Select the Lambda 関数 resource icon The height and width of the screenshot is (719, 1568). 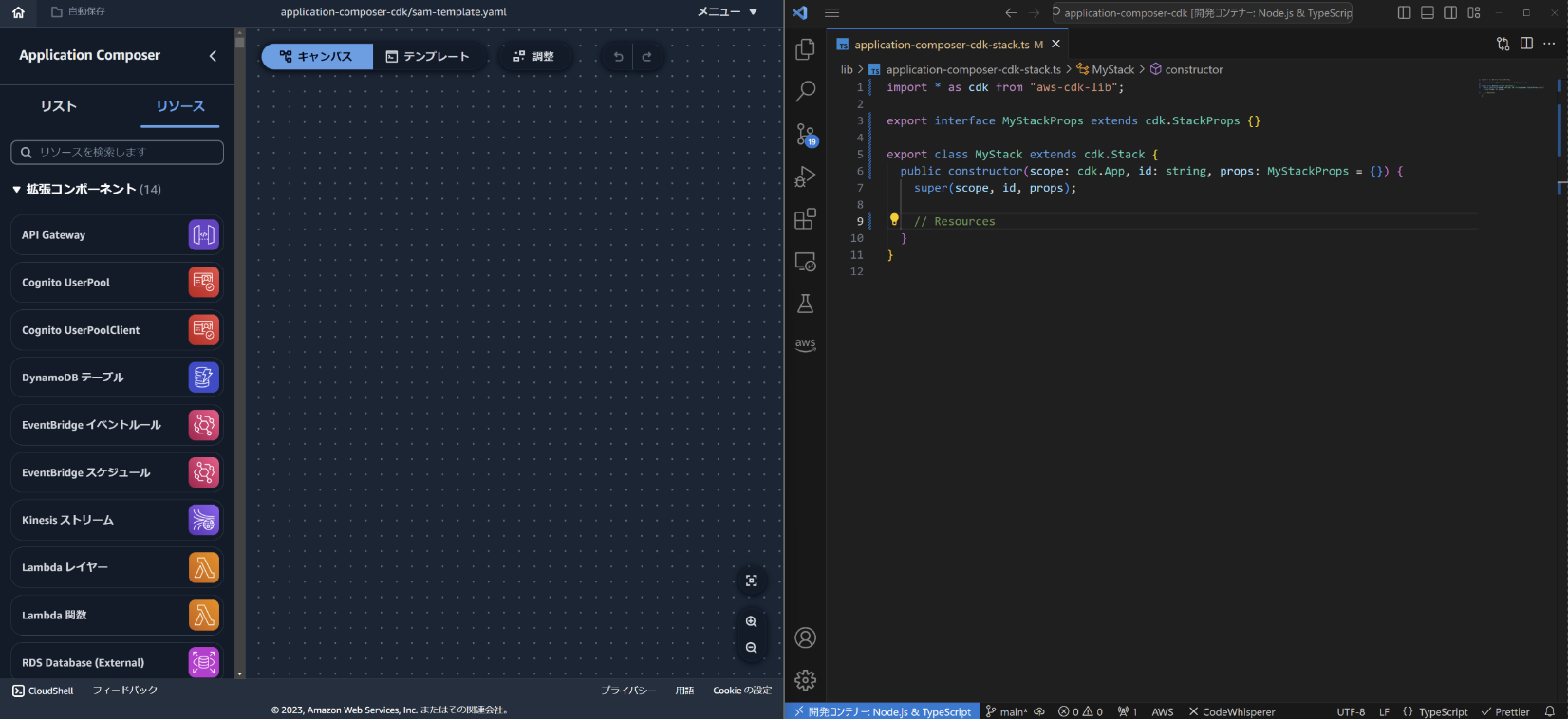coord(204,615)
